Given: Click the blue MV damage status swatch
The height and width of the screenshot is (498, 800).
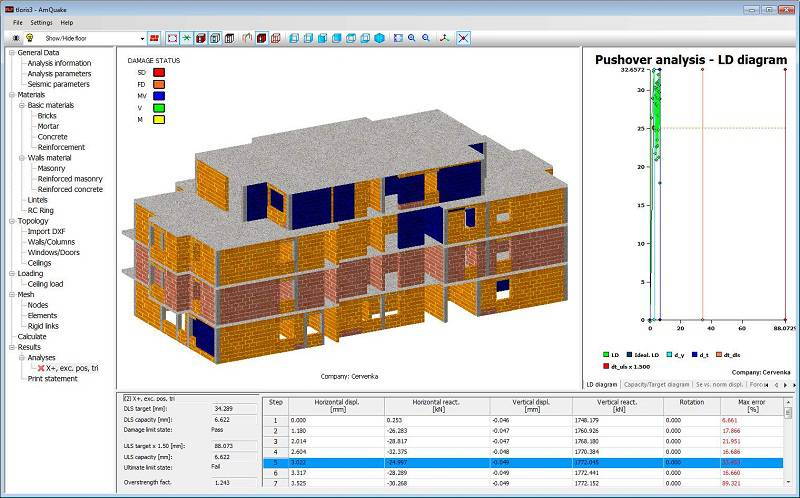Looking at the screenshot, I should (x=159, y=96).
